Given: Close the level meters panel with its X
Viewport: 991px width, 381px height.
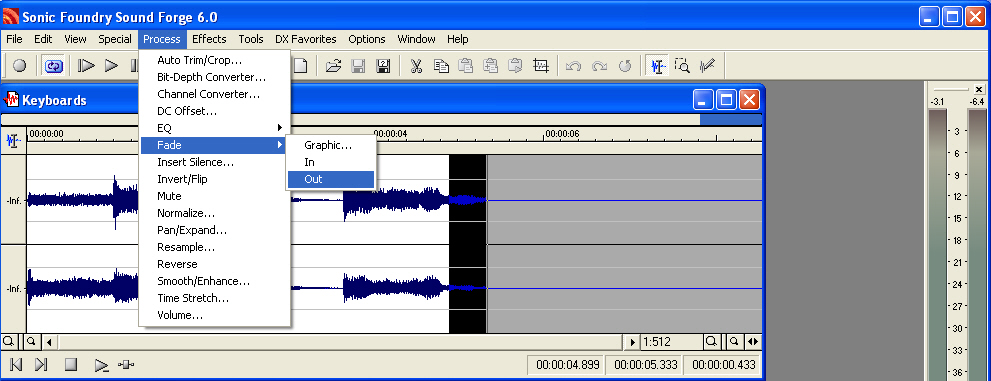Looking at the screenshot, I should click(x=979, y=90).
